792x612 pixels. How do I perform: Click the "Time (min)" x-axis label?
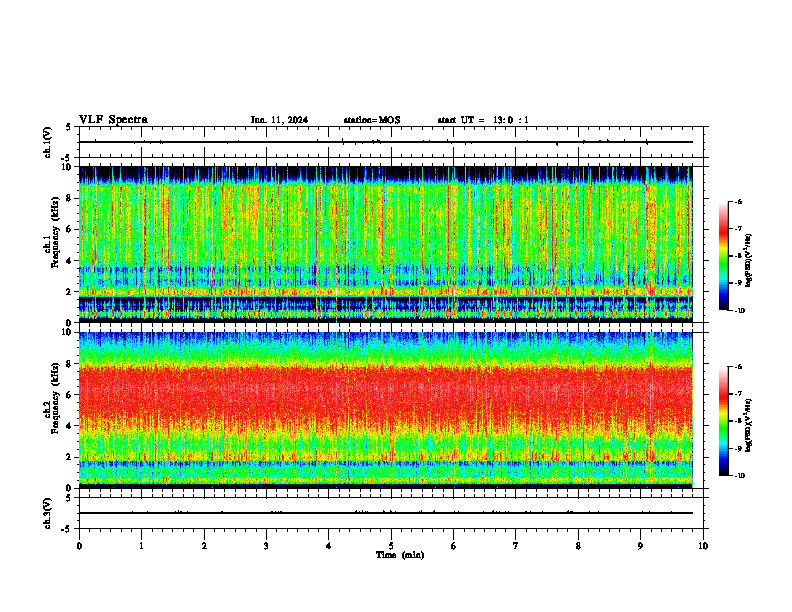(x=400, y=555)
